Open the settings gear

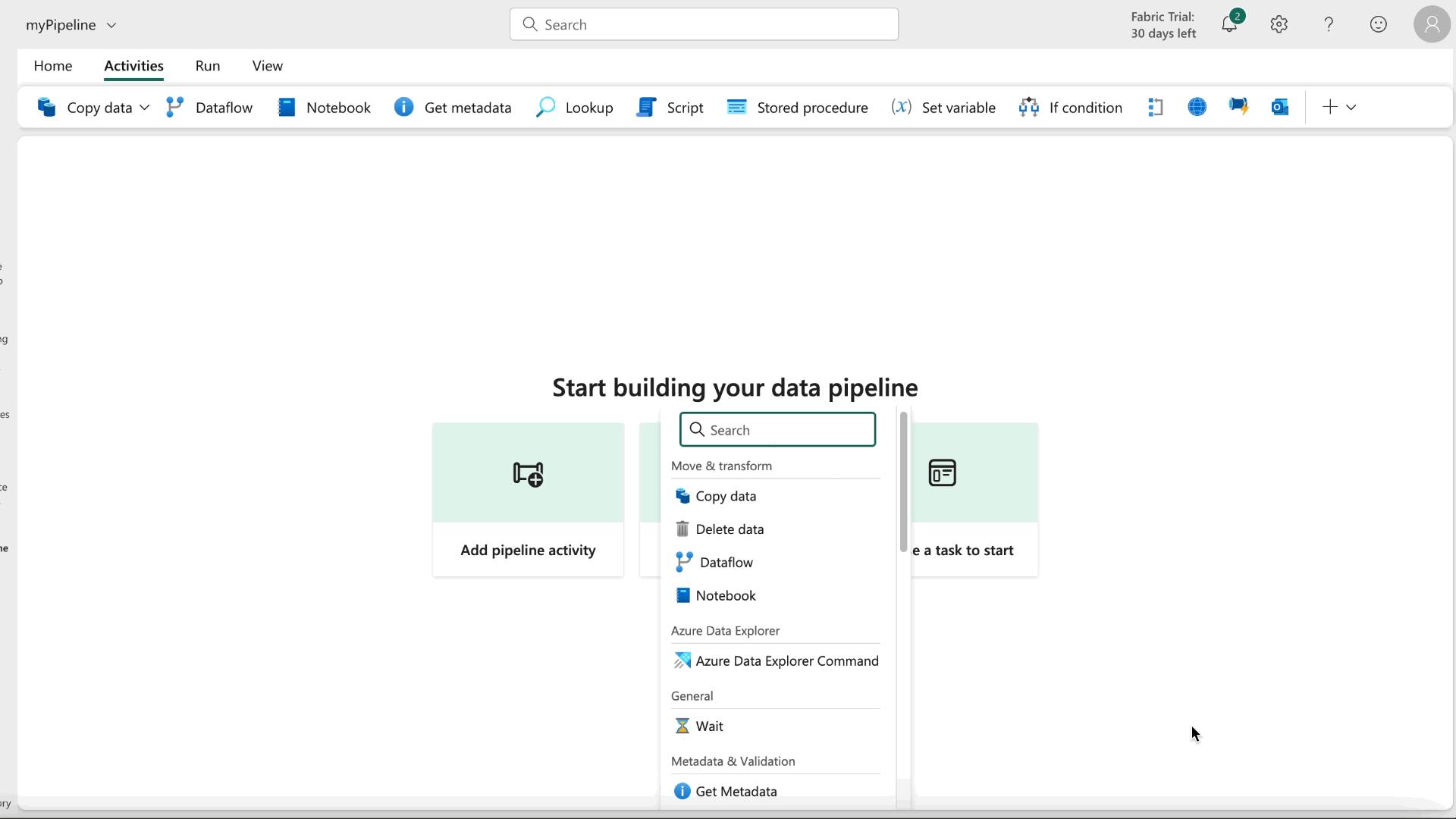[1279, 24]
